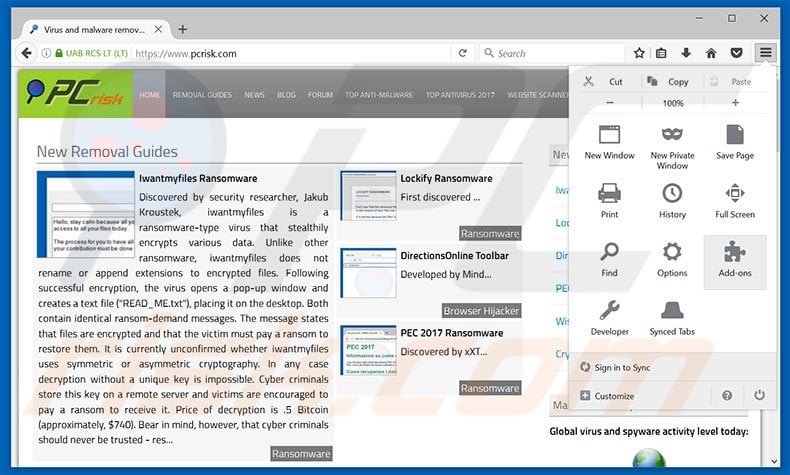
Task: Click Save Page in menu
Action: tap(735, 143)
